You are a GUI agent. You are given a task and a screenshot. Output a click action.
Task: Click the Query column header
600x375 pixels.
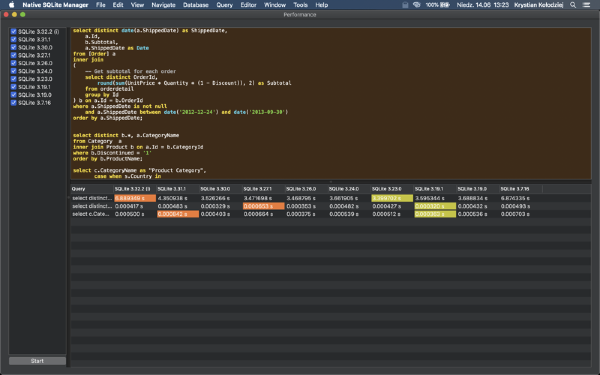tap(92, 189)
